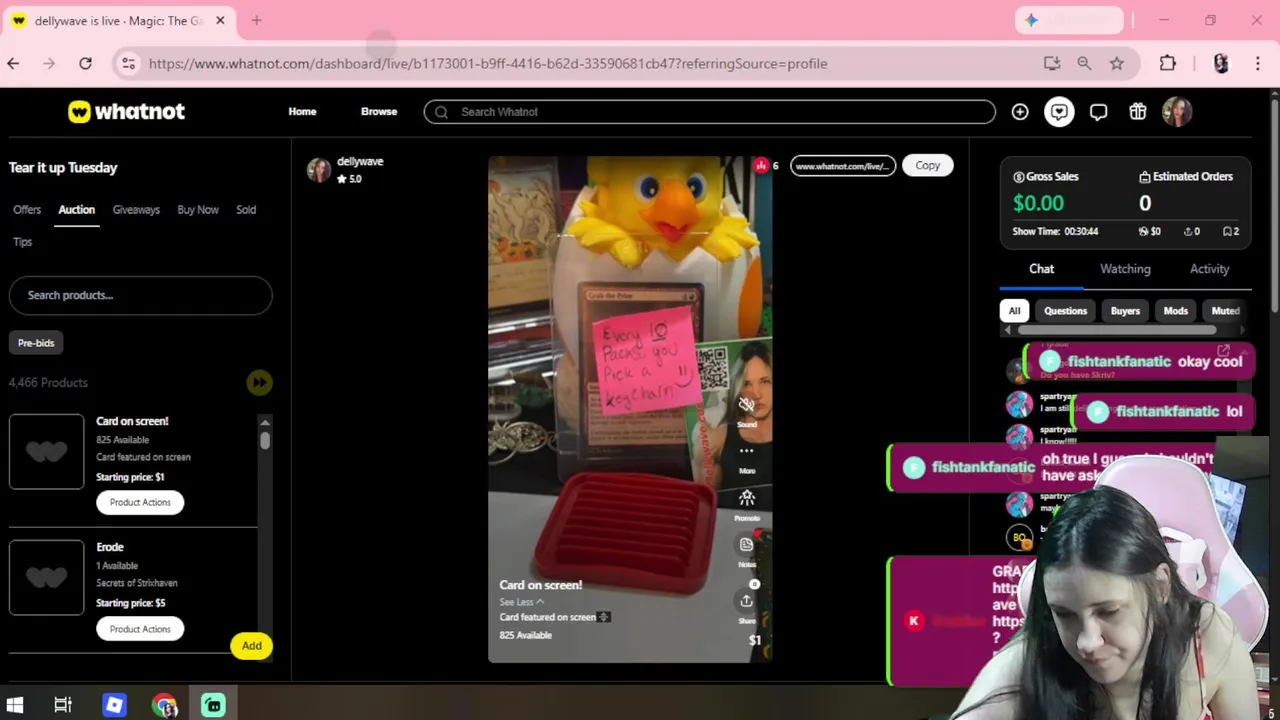This screenshot has width=1280, height=720.
Task: Open Product Actions for Card on screen!
Action: pyautogui.click(x=140, y=502)
